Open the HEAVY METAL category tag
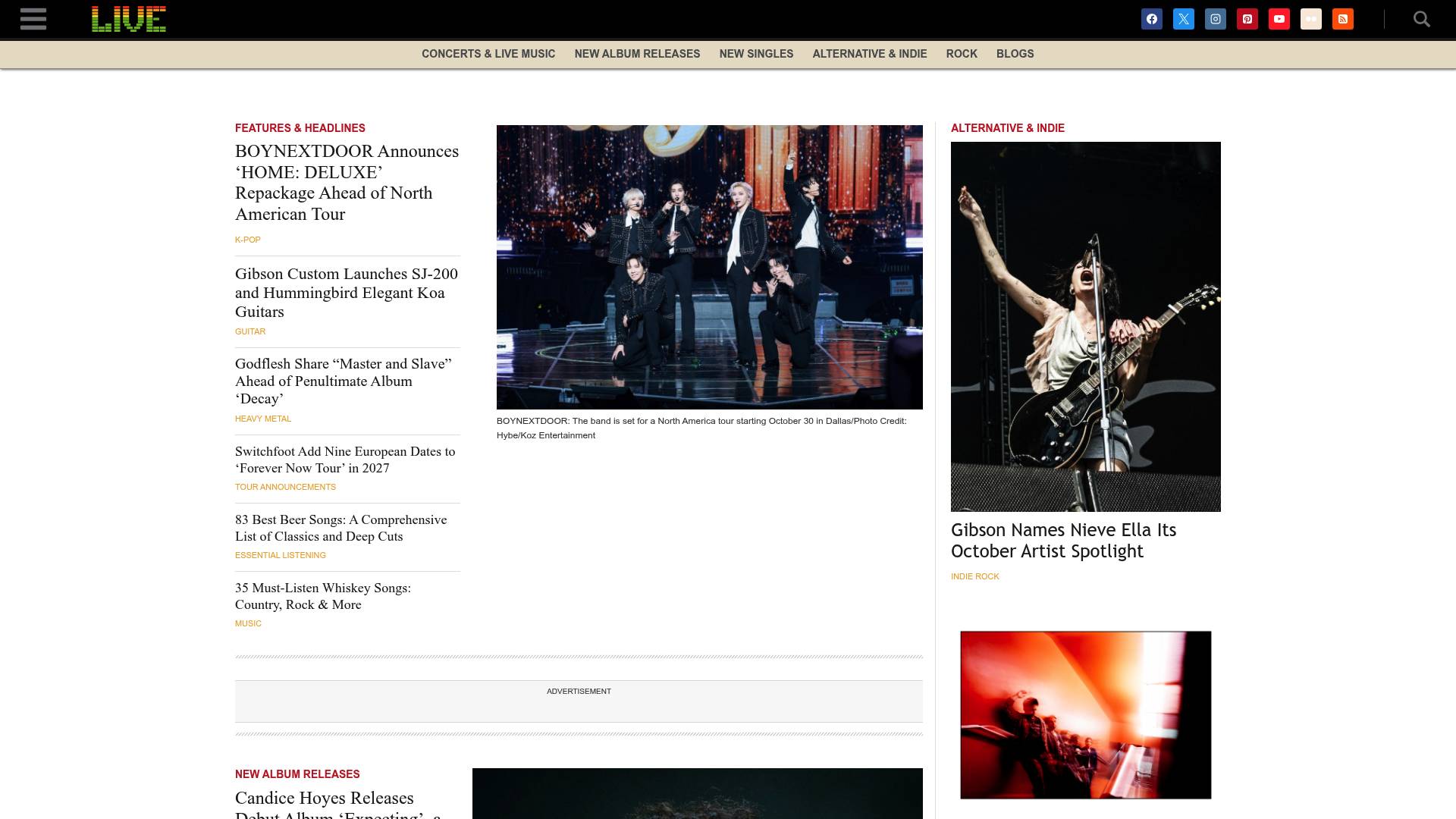The height and width of the screenshot is (819, 1456). tap(263, 419)
